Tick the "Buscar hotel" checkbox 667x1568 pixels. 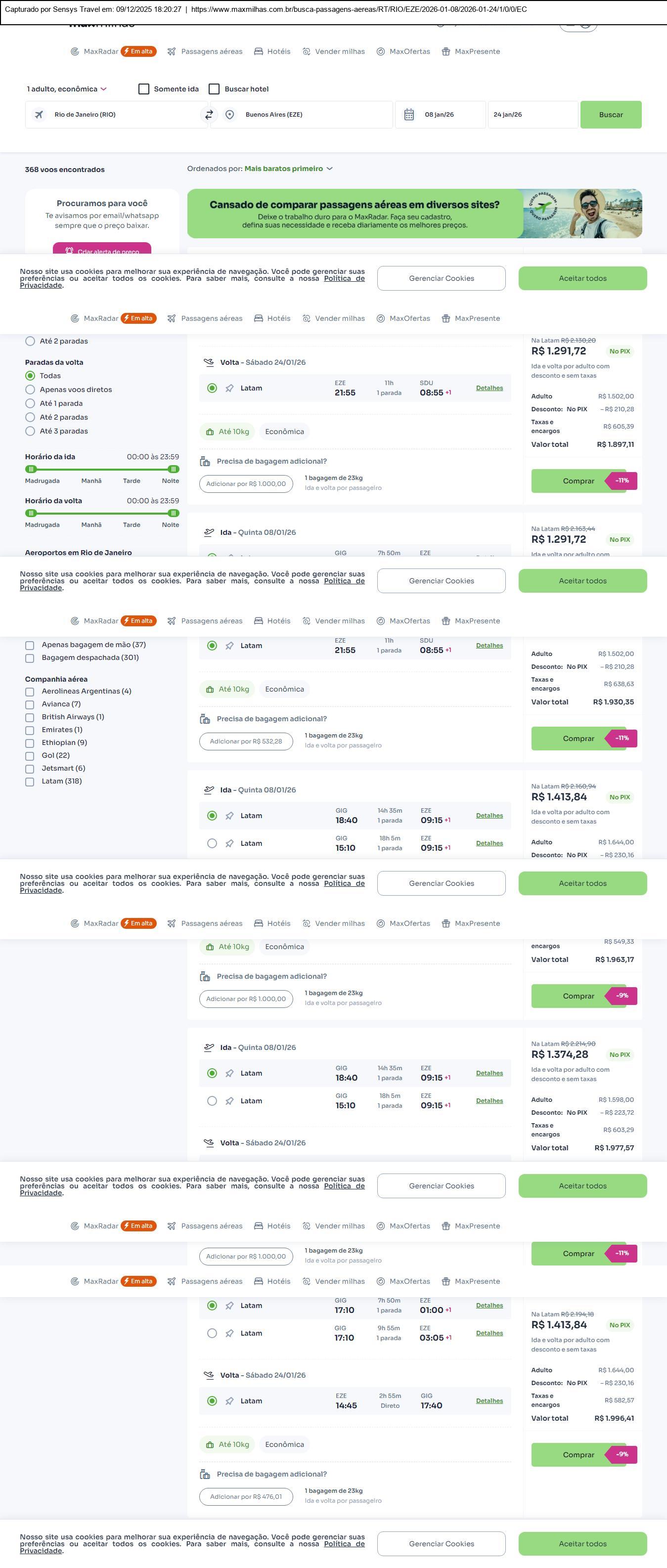click(214, 89)
